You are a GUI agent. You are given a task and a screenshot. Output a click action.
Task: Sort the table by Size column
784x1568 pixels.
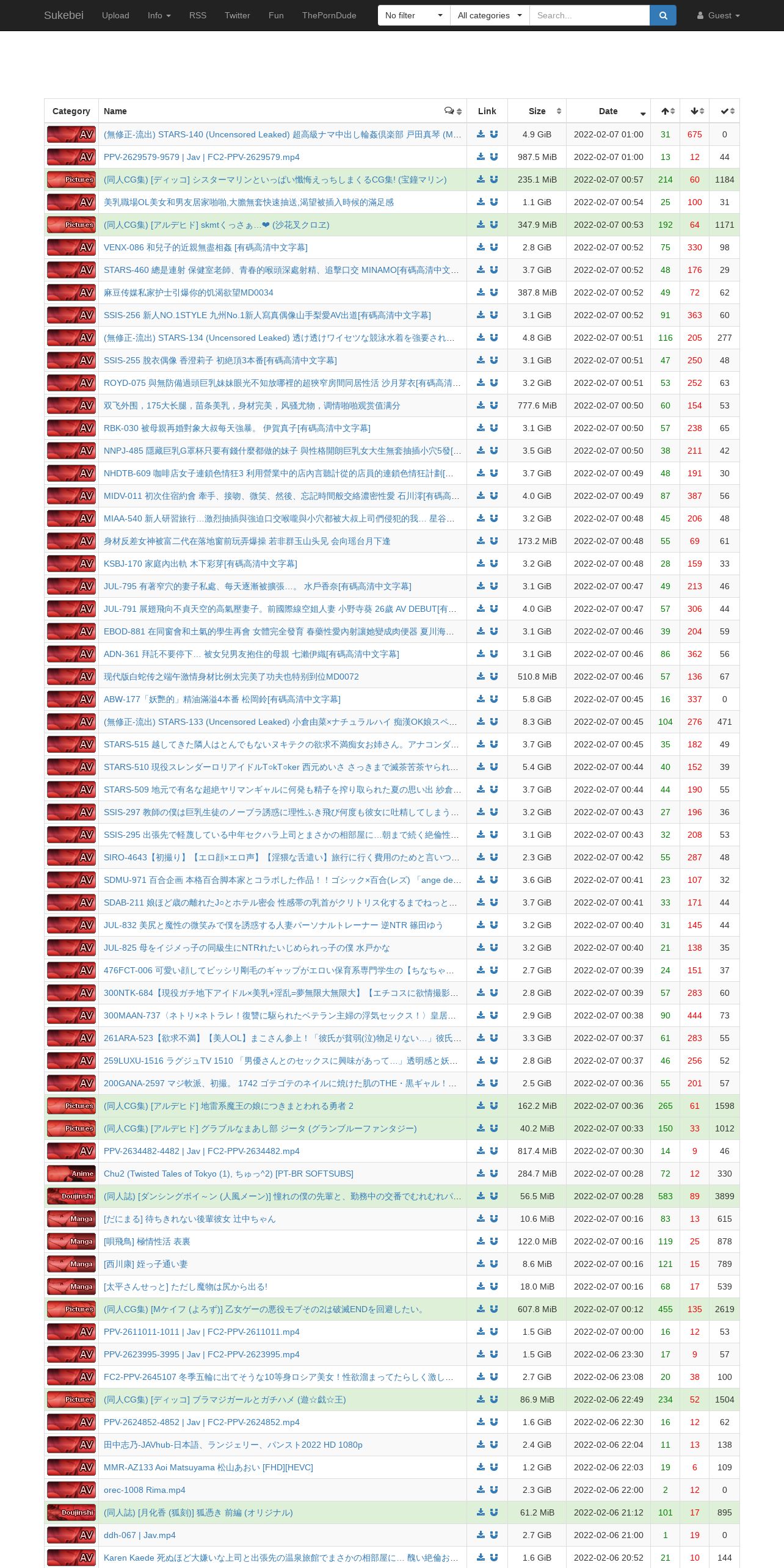pos(537,111)
